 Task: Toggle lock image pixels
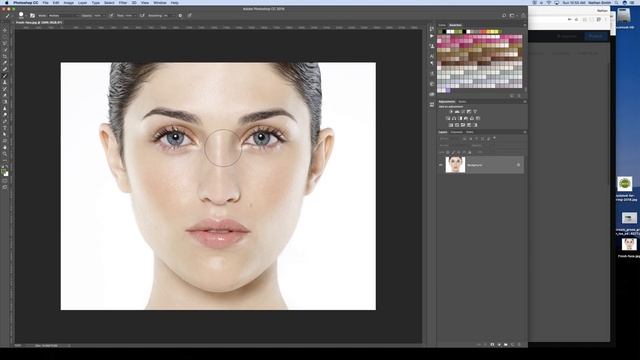[x=453, y=152]
